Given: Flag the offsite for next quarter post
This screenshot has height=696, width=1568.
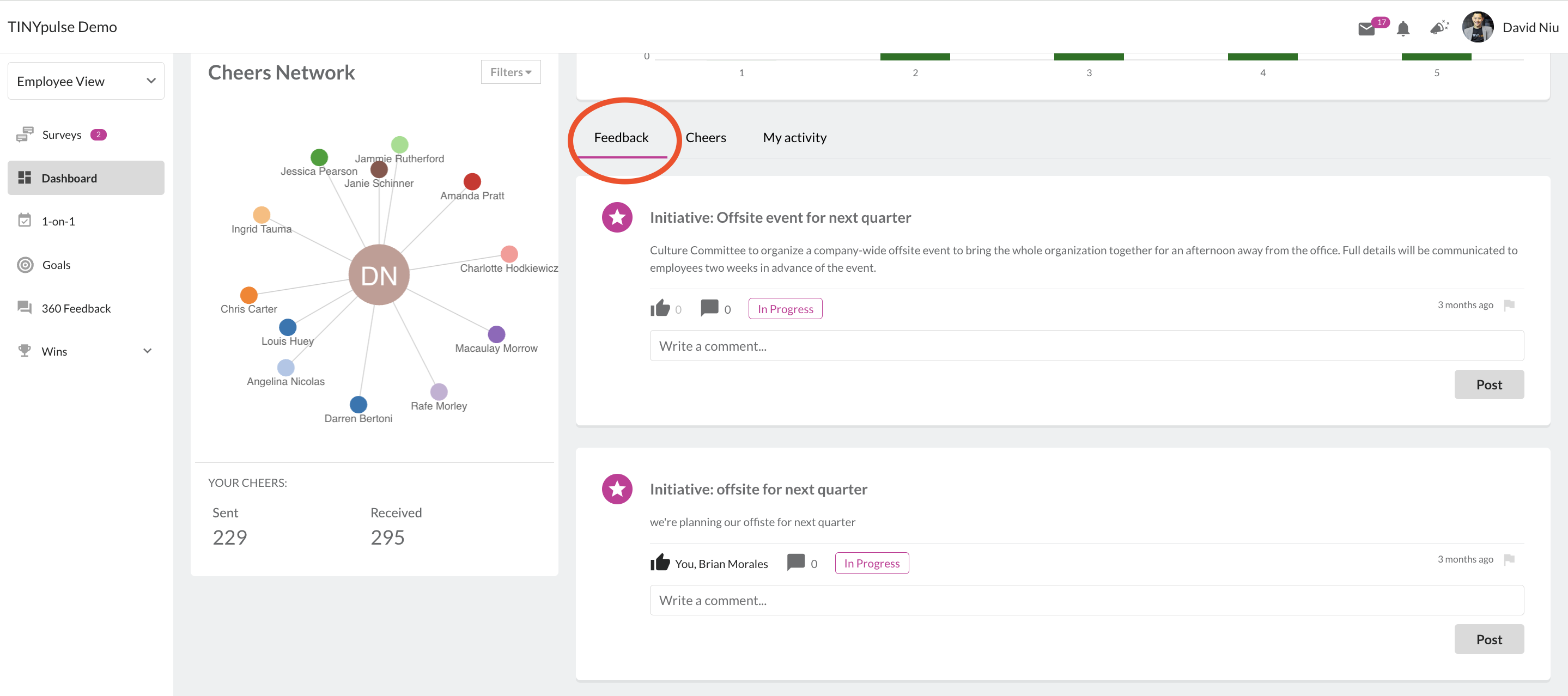Looking at the screenshot, I should coord(1509,559).
